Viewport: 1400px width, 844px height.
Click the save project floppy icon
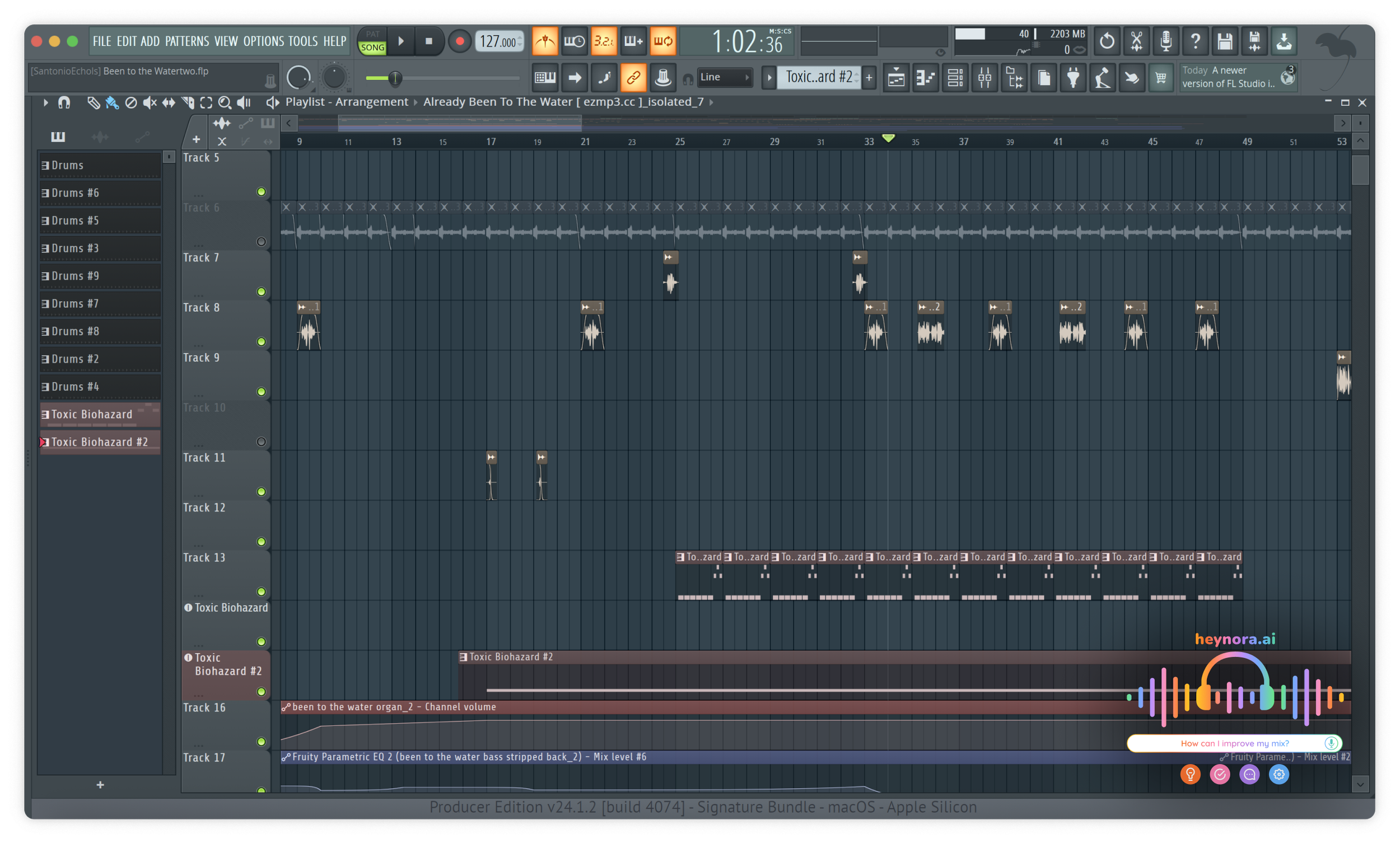point(1224,41)
